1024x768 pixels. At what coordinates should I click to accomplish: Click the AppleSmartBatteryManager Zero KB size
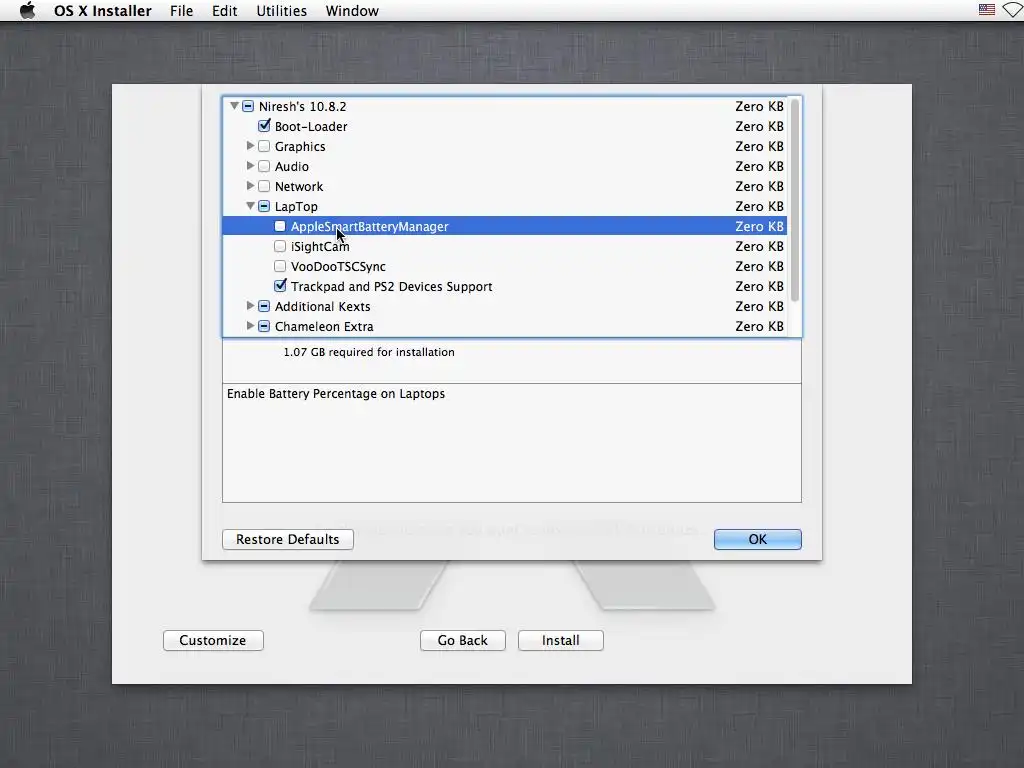point(759,226)
